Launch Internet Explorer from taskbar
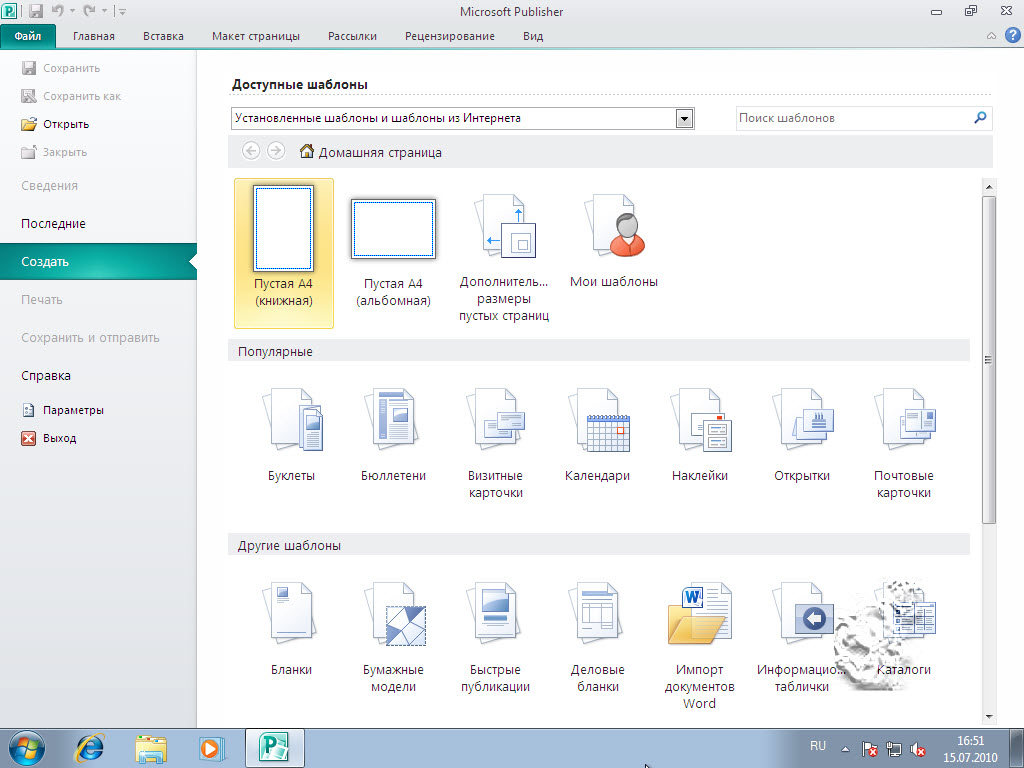1024x768 pixels. [90, 748]
